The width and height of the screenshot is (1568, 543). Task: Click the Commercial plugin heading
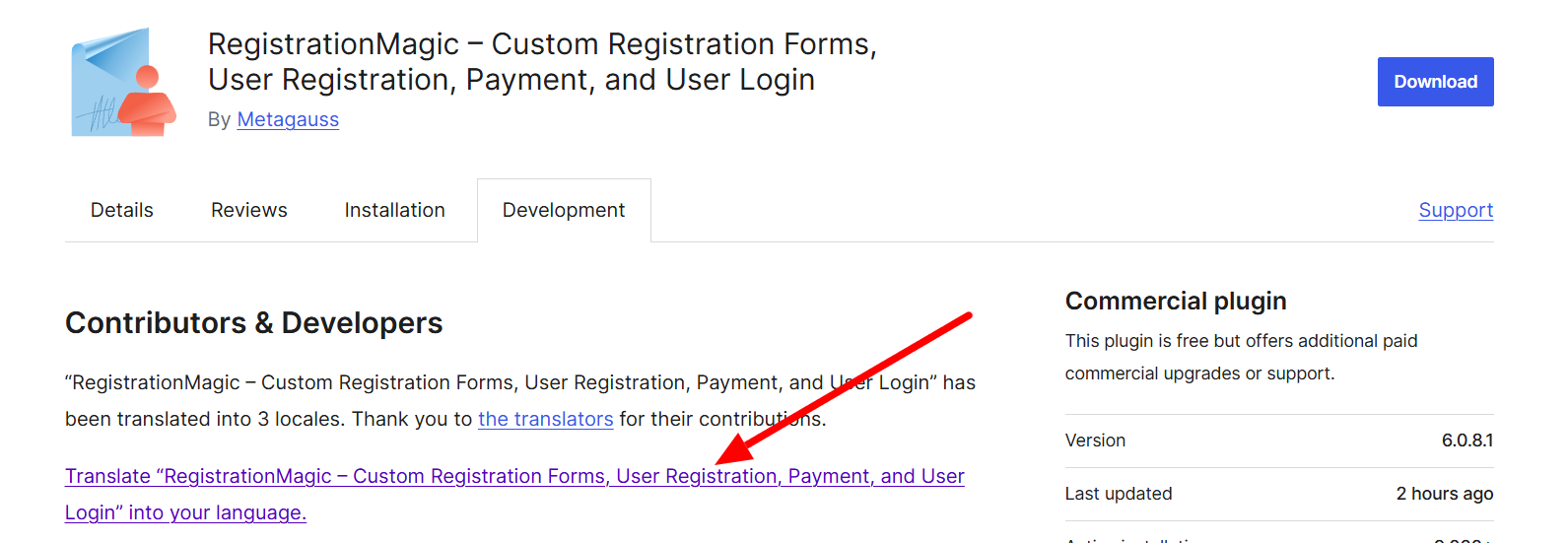pos(1175,301)
